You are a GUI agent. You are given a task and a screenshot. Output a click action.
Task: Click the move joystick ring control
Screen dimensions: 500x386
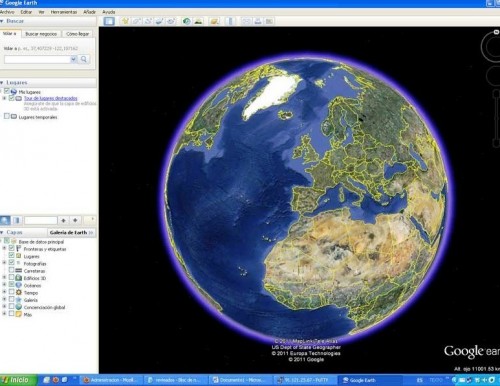pyautogui.click(x=494, y=75)
